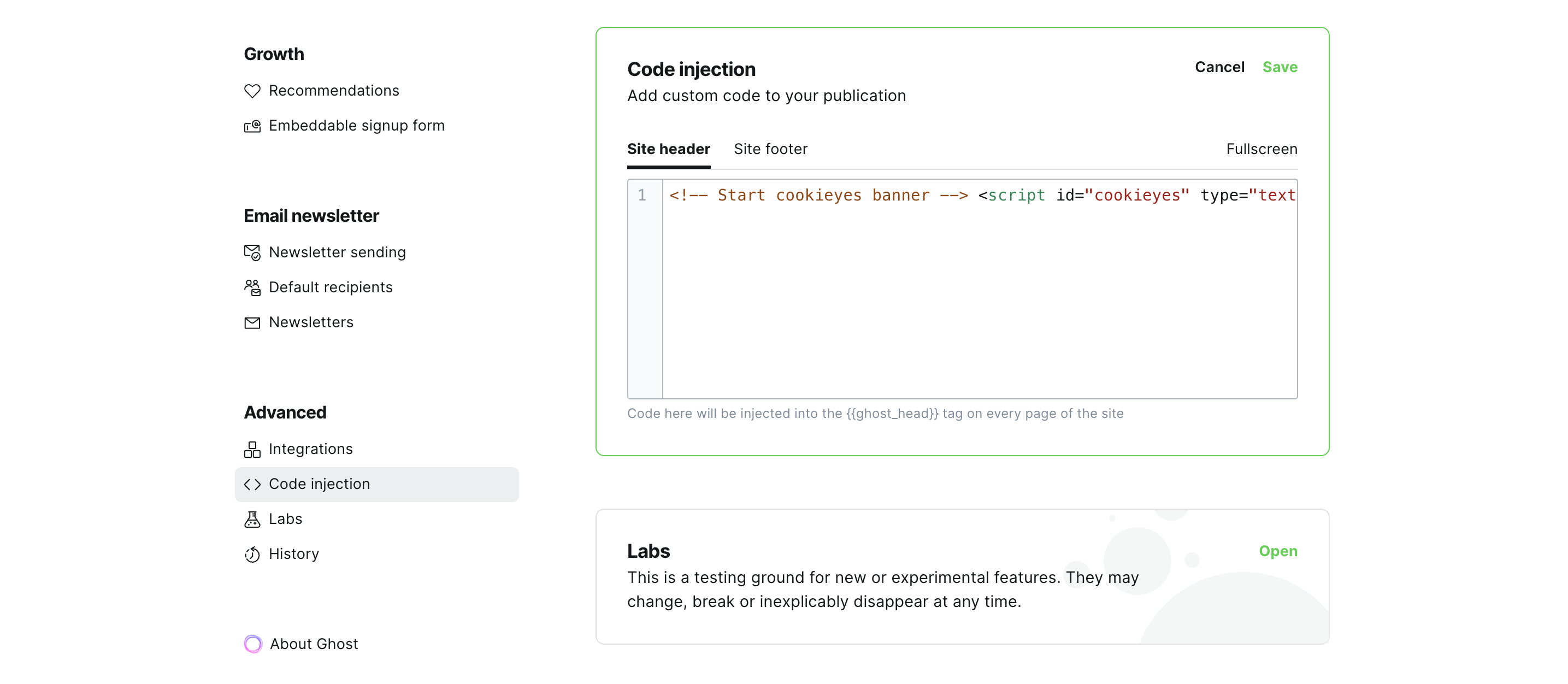The width and height of the screenshot is (1568, 684).
Task: Click the Newsletters envelope icon
Action: pyautogui.click(x=252, y=322)
